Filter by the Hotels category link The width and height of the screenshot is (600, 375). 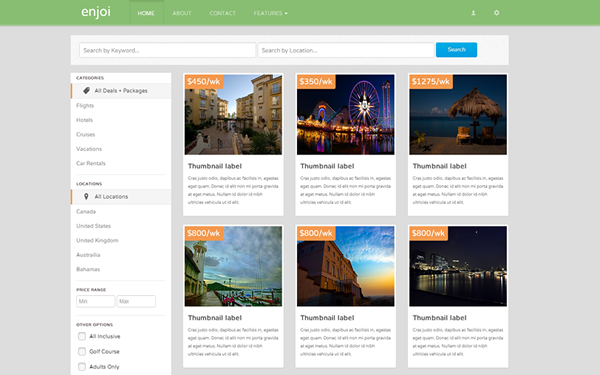coord(84,120)
